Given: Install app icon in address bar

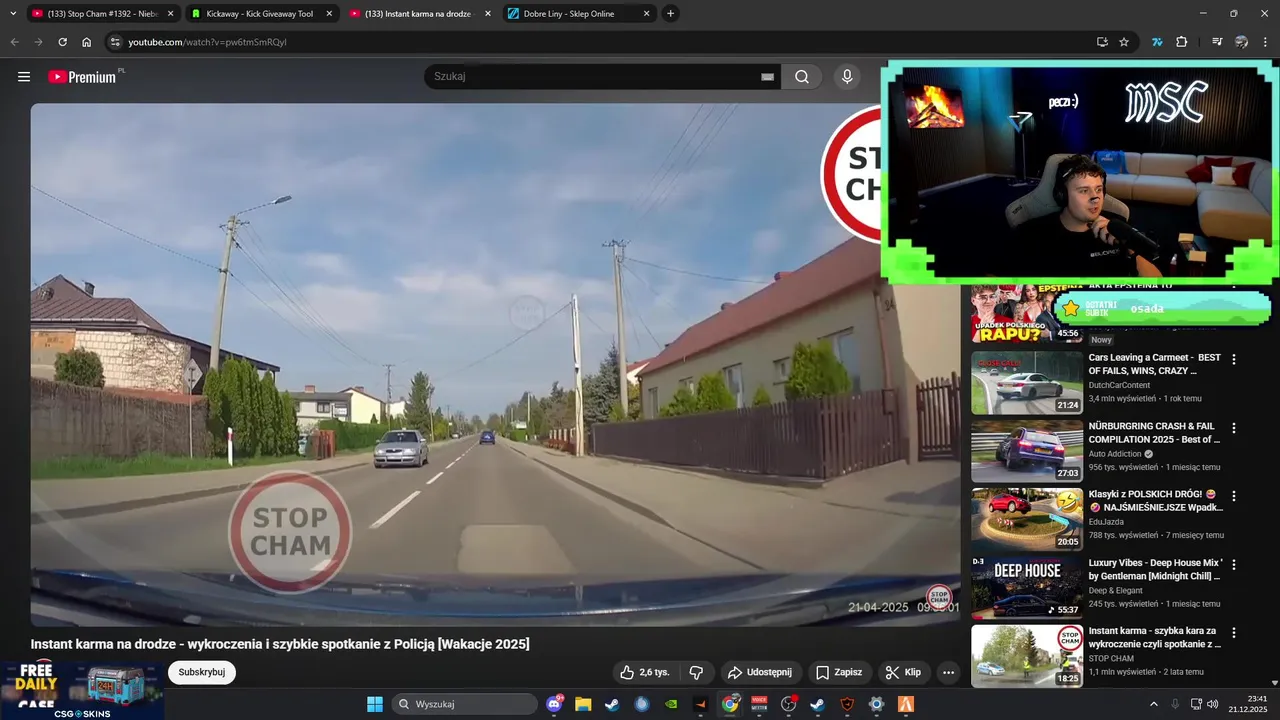Looking at the screenshot, I should [x=1102, y=42].
